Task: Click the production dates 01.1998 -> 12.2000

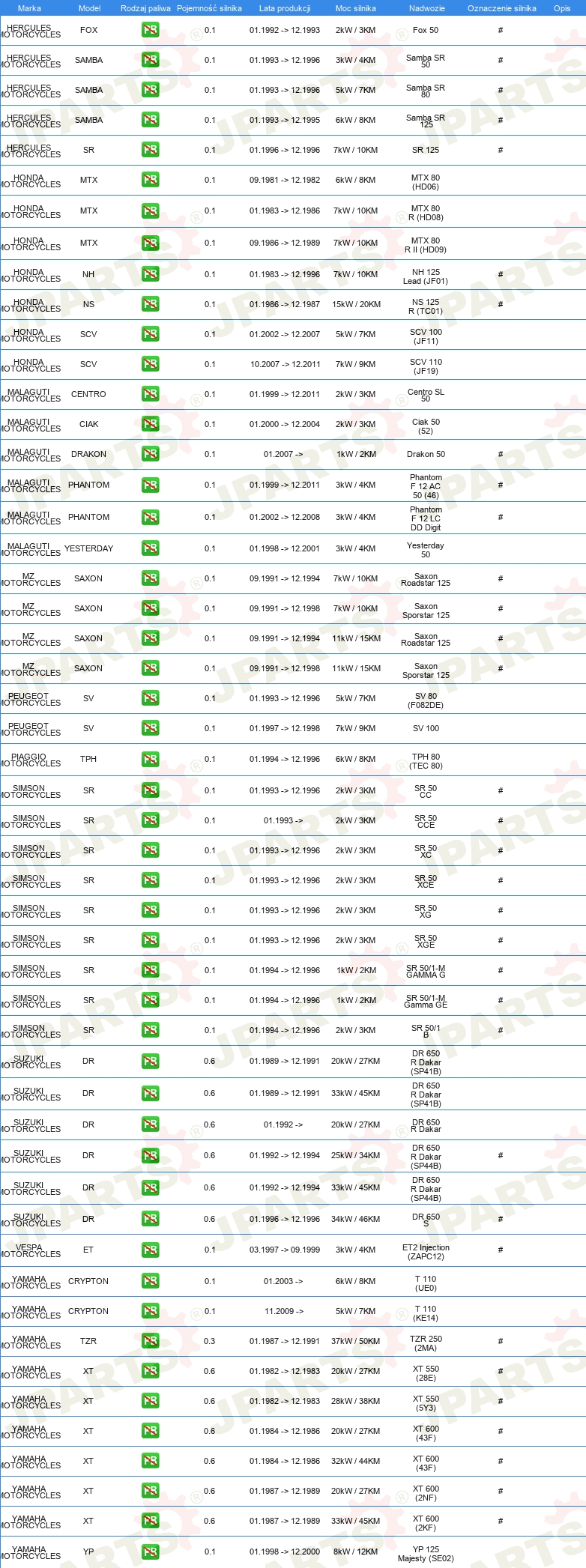Action: 285,1552
